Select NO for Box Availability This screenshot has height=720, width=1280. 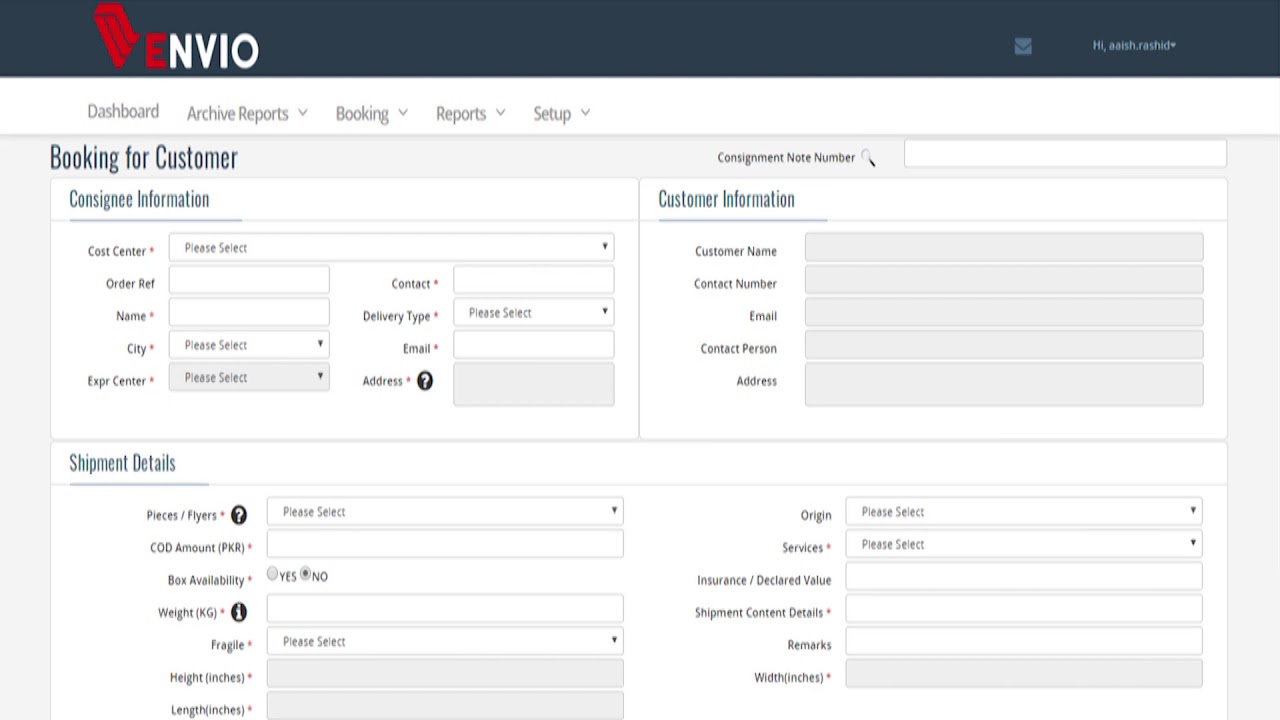pos(306,574)
